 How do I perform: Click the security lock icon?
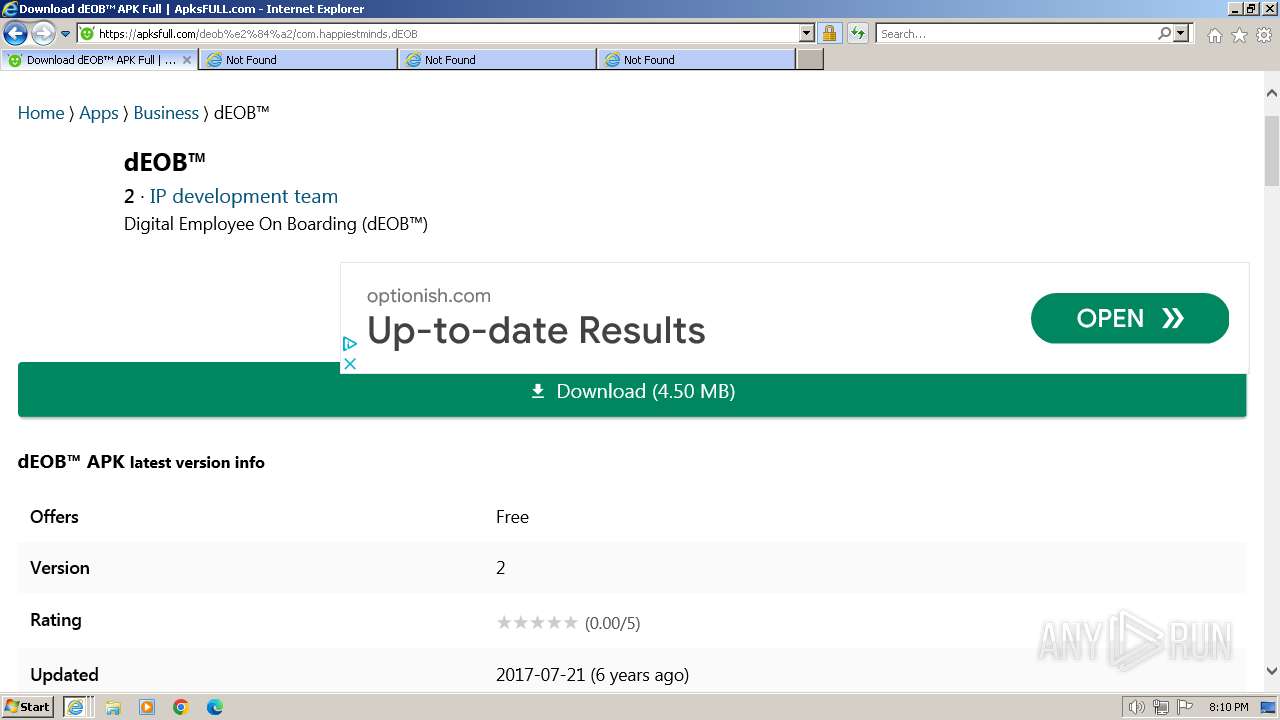(829, 34)
